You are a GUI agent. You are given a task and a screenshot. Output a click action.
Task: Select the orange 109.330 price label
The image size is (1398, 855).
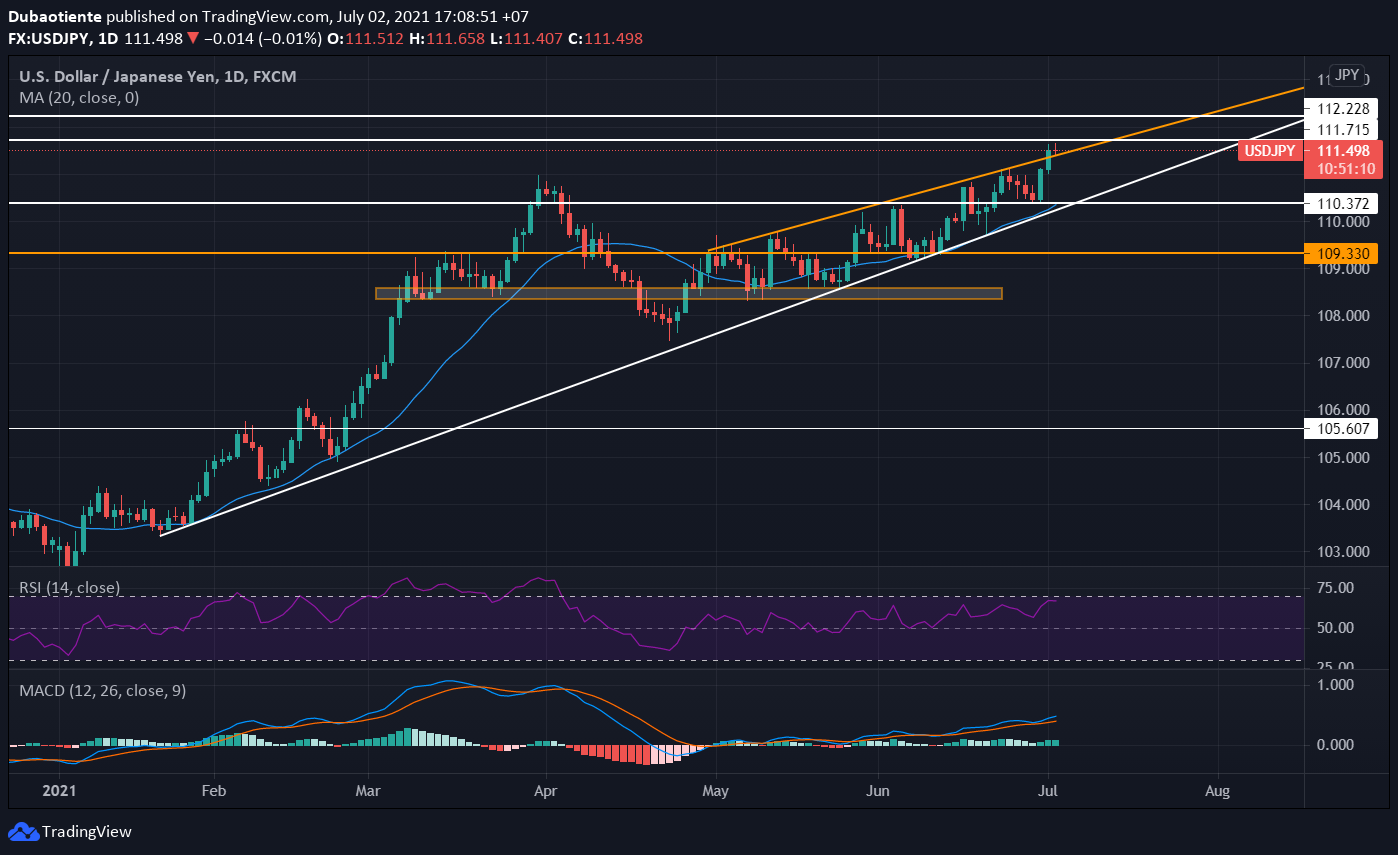1343,253
